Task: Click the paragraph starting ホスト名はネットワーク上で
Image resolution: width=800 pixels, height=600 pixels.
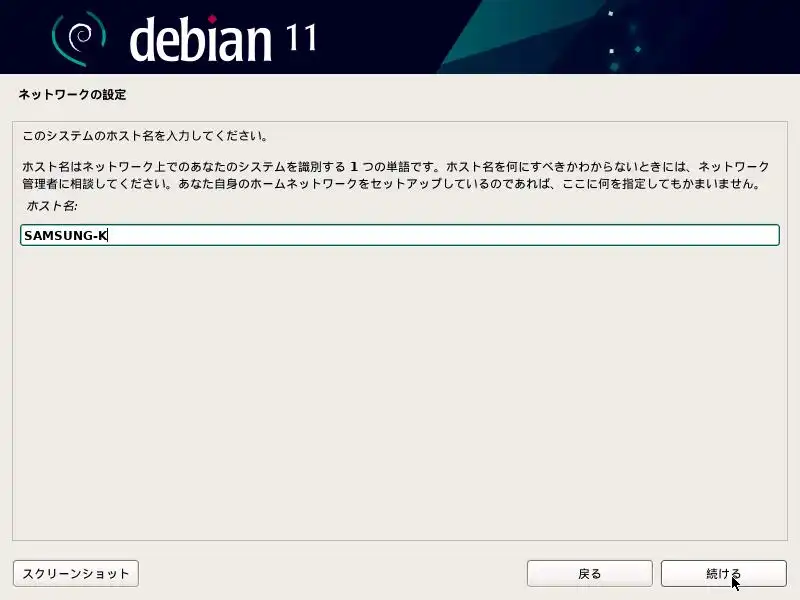Action: [x=395, y=175]
